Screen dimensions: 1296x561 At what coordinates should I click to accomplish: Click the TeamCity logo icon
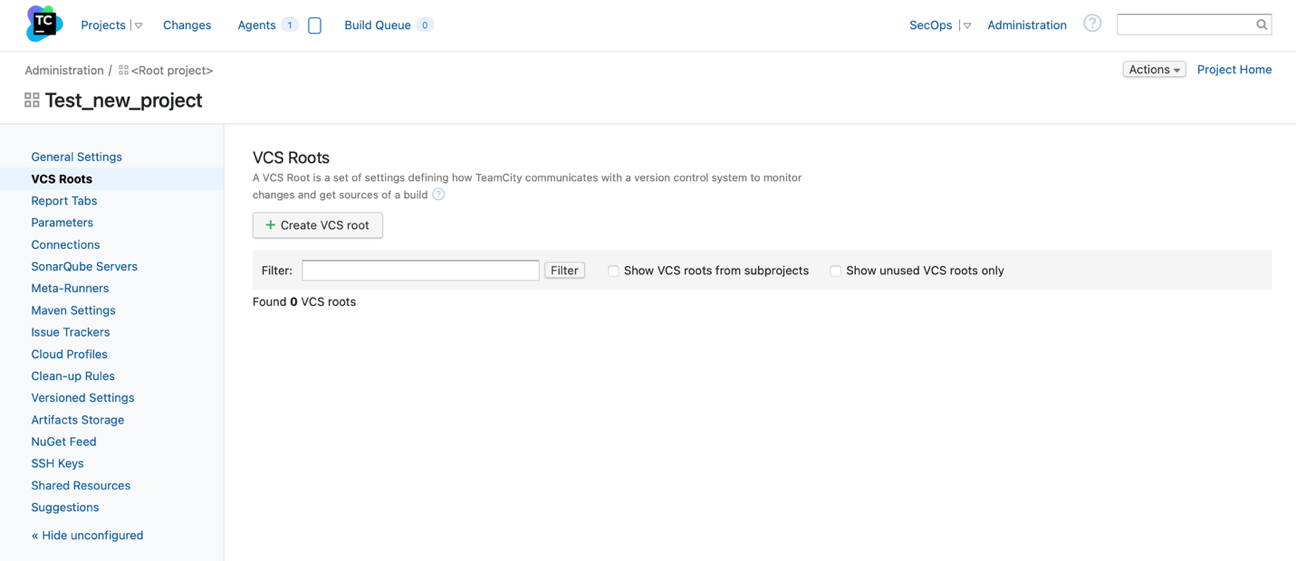pyautogui.click(x=44, y=24)
